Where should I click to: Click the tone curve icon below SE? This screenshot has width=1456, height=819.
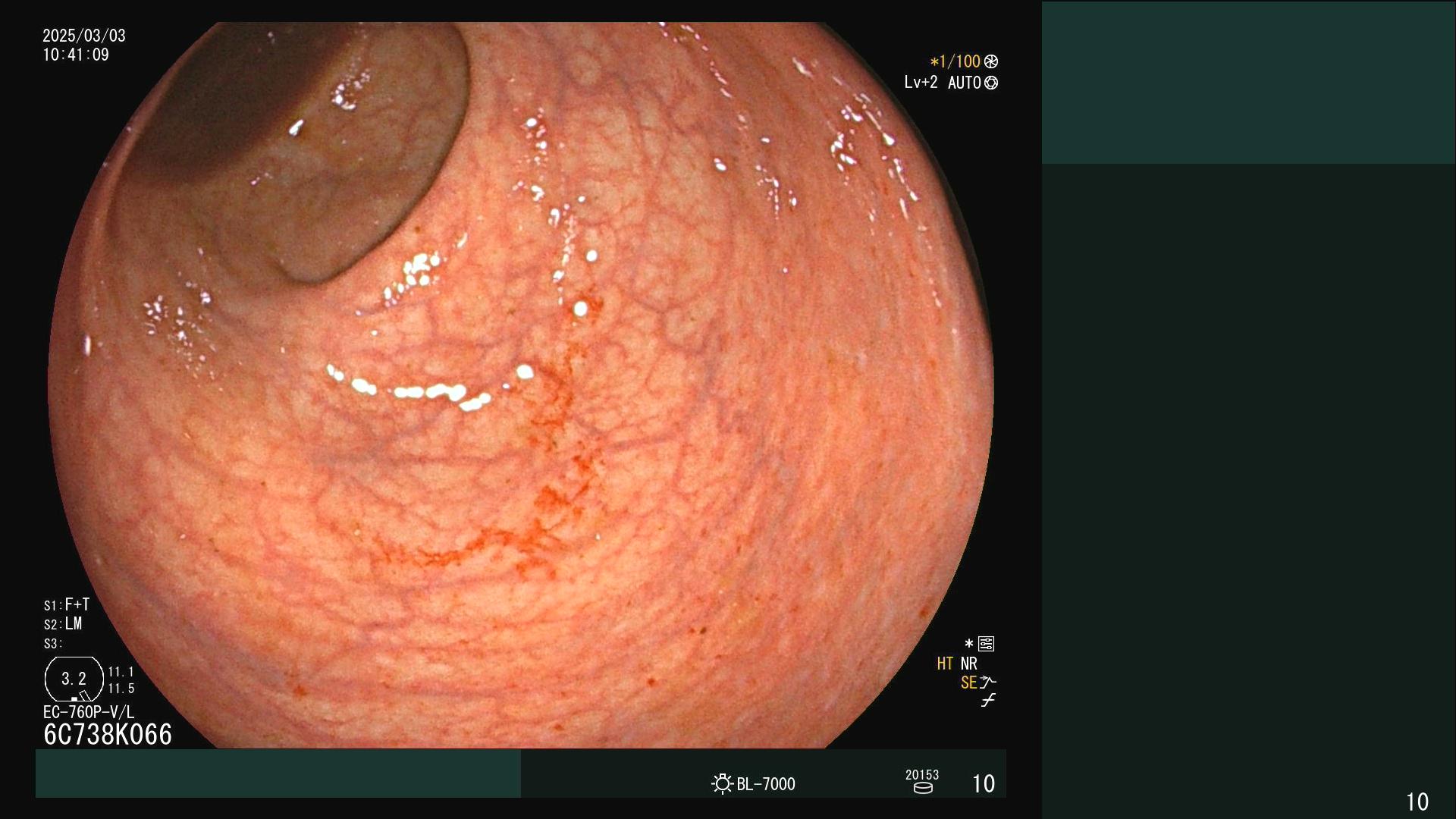(988, 701)
